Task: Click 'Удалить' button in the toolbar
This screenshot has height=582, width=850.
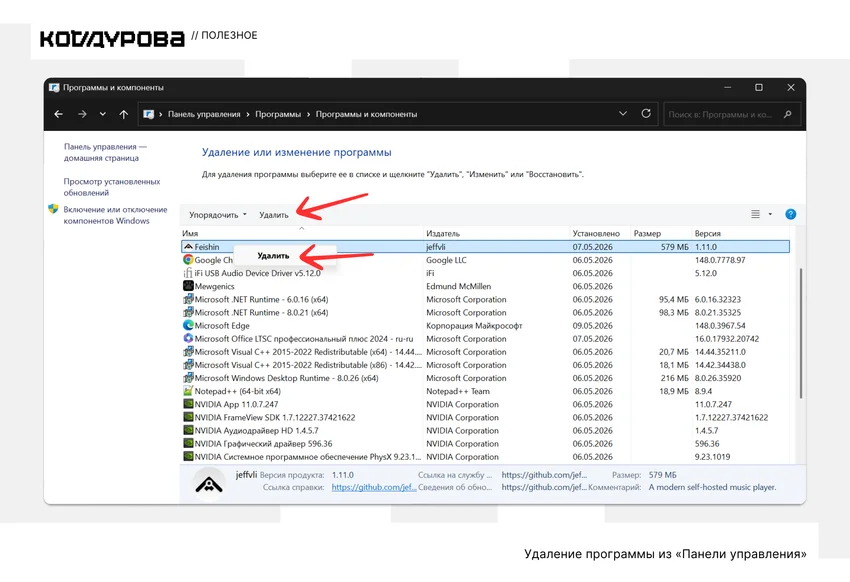Action: 274,215
